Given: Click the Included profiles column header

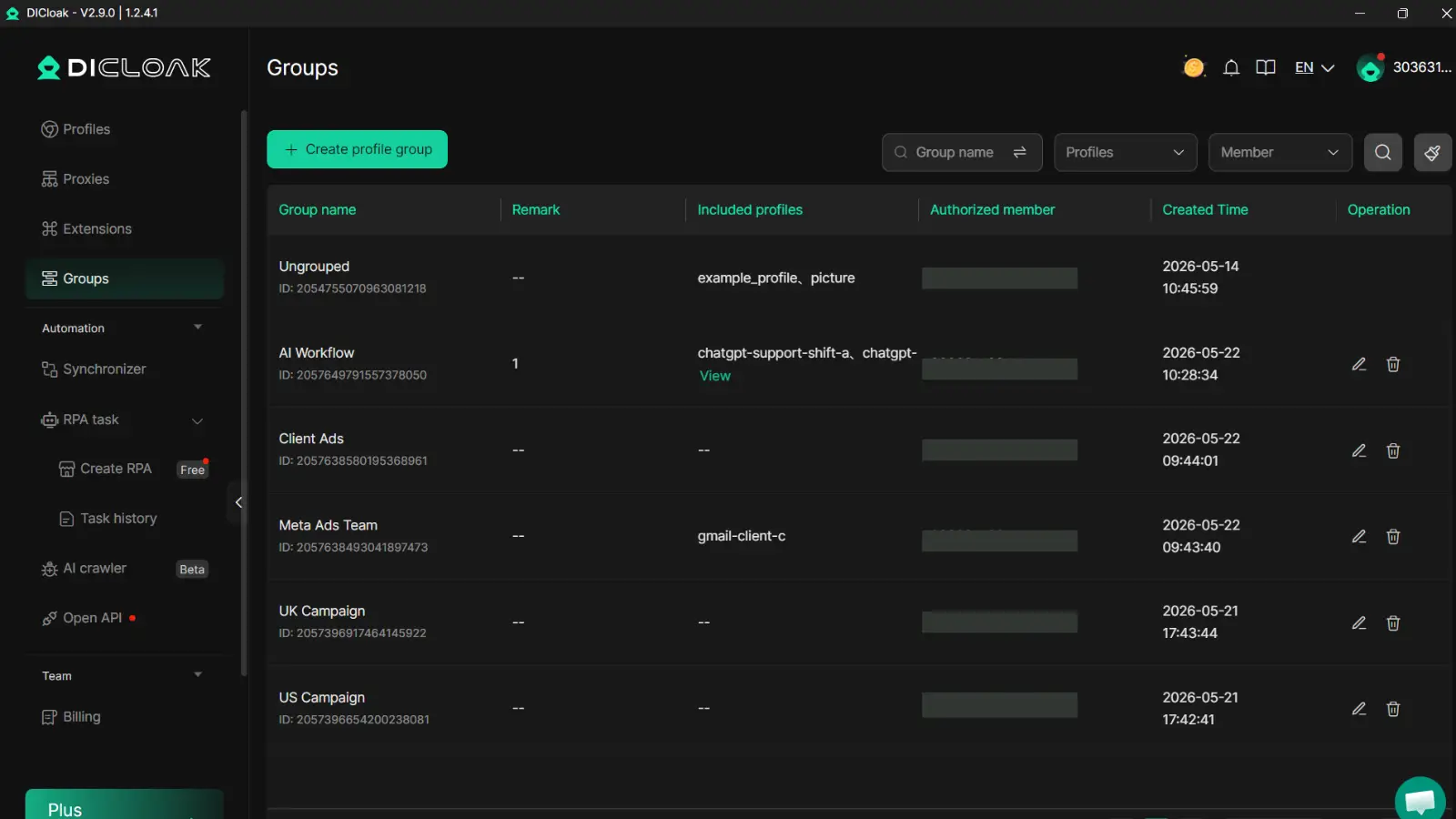Looking at the screenshot, I should pos(750,209).
